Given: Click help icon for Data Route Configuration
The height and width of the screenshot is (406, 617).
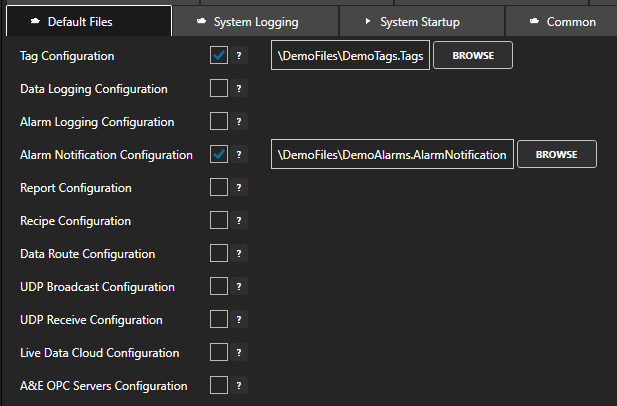Looking at the screenshot, I should click(x=239, y=254).
